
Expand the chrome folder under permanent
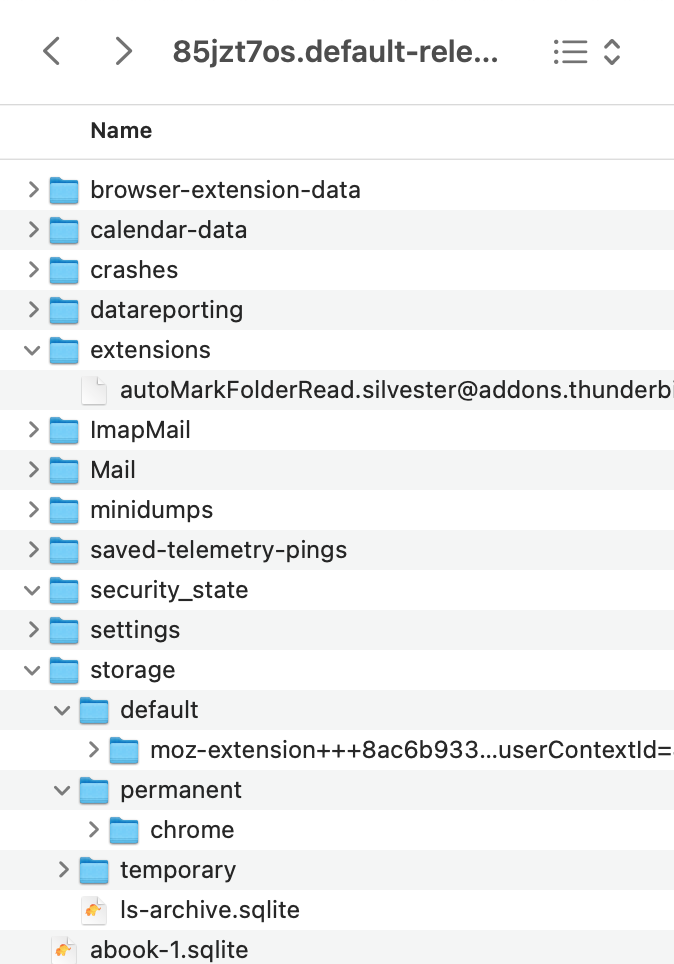click(x=93, y=830)
